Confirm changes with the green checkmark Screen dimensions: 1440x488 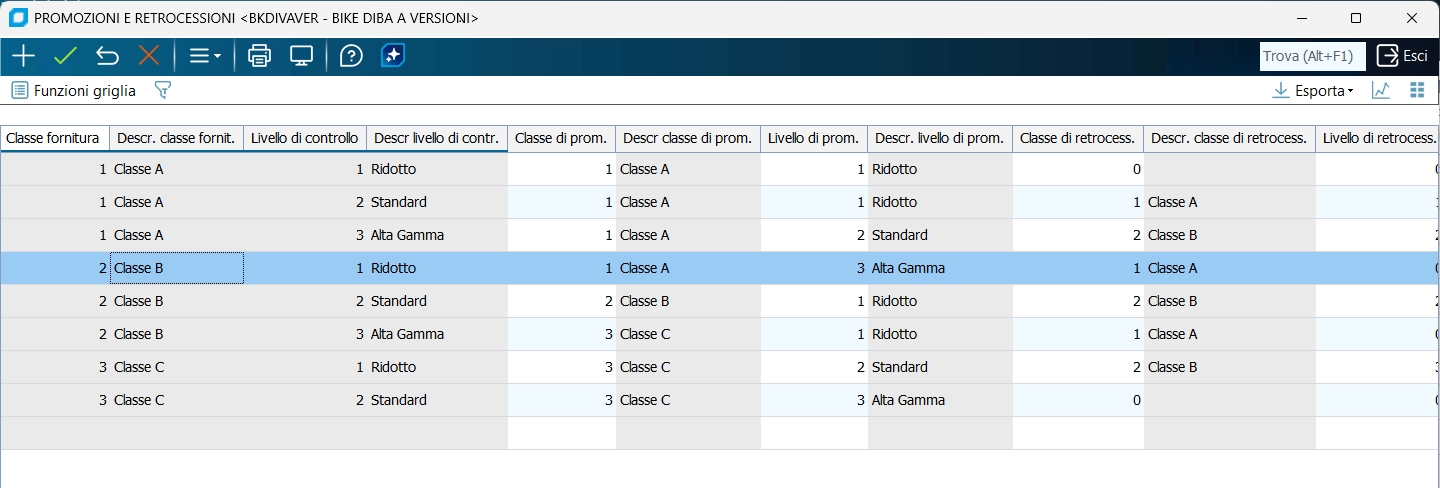coord(65,56)
